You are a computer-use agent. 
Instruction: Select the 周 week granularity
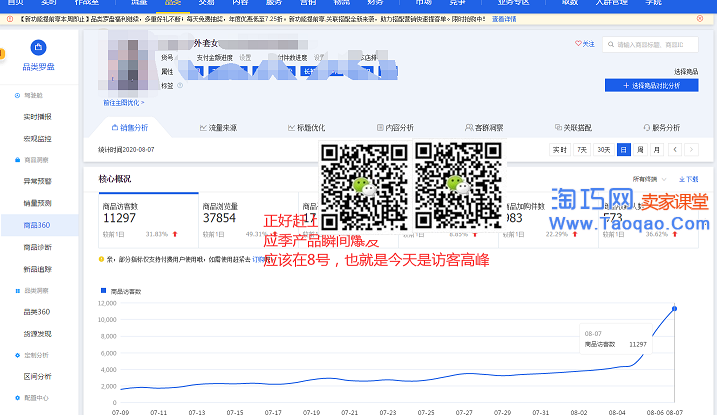tap(640, 149)
